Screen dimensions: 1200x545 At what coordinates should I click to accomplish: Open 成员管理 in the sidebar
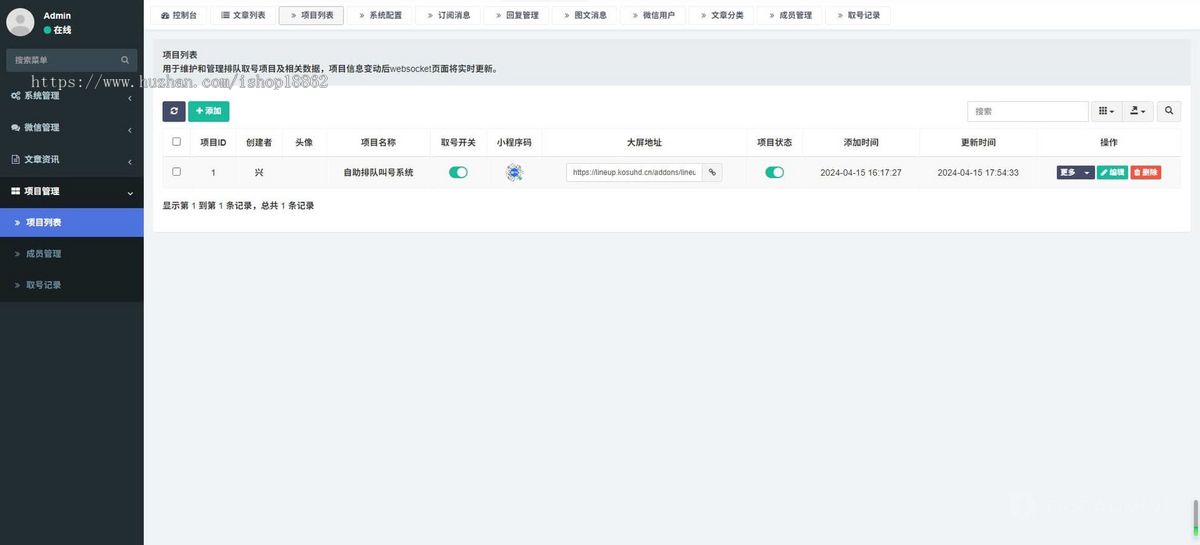[x=72, y=254]
